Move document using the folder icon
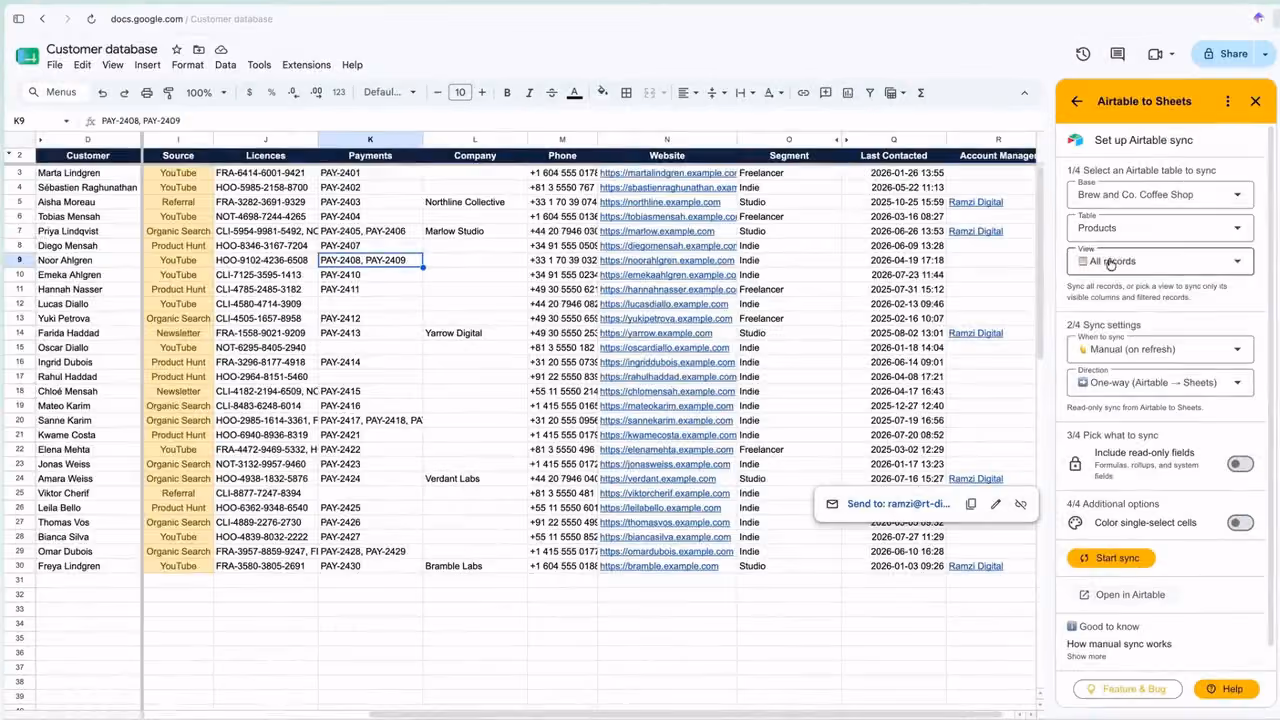This screenshot has height=720, width=1280. coord(199,49)
